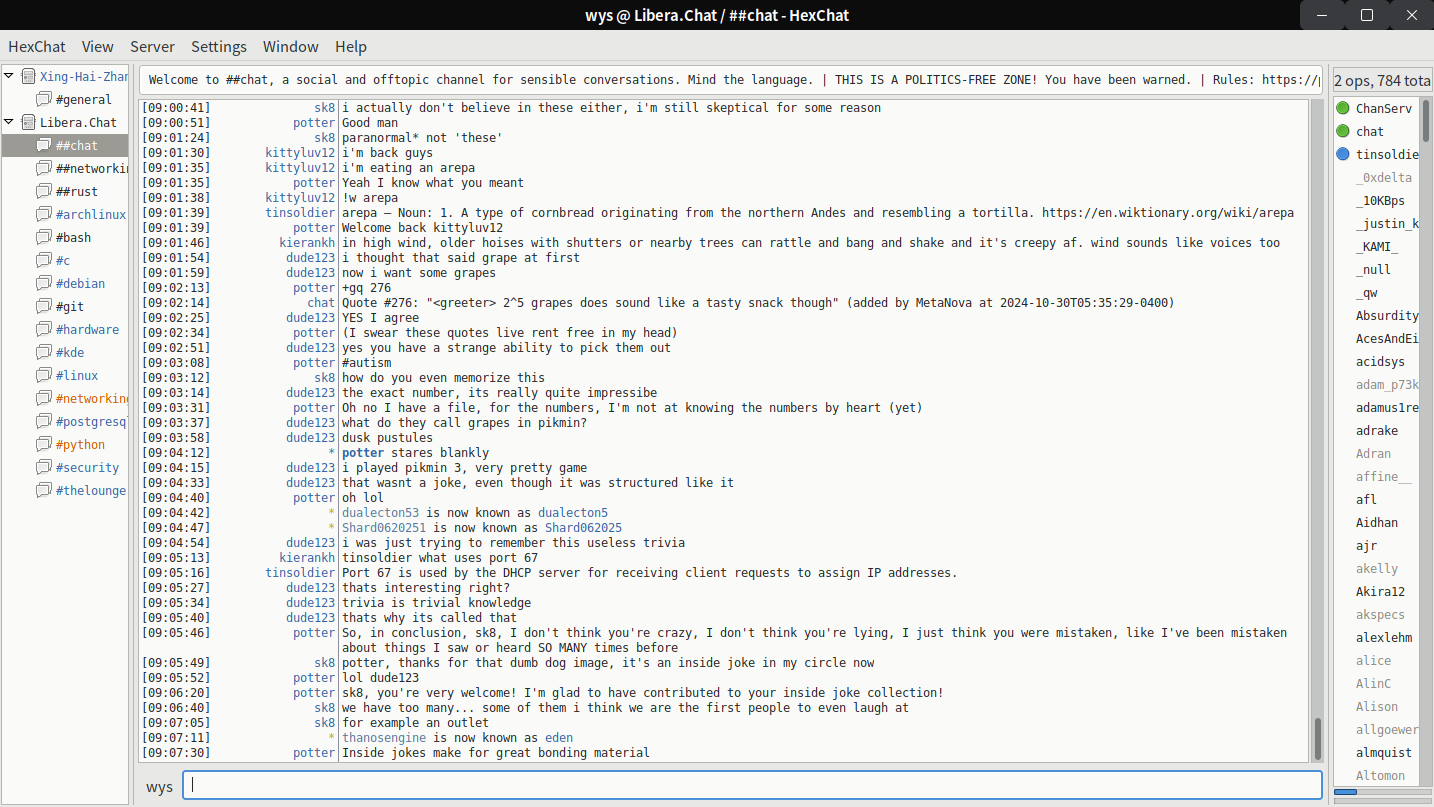
Task: Collapse the Xing-Hai-Zhan network tree
Action: [x=10, y=76]
